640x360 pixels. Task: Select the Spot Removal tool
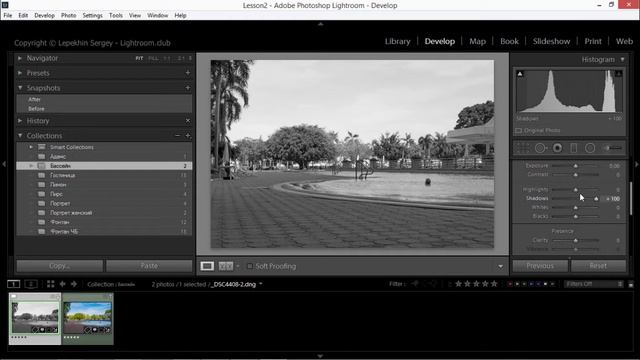540,148
